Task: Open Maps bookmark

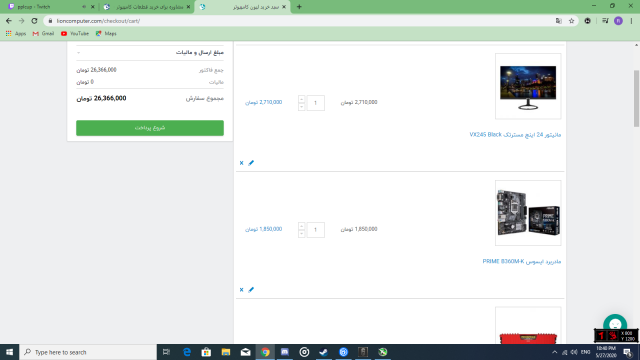Action: coord(106,33)
